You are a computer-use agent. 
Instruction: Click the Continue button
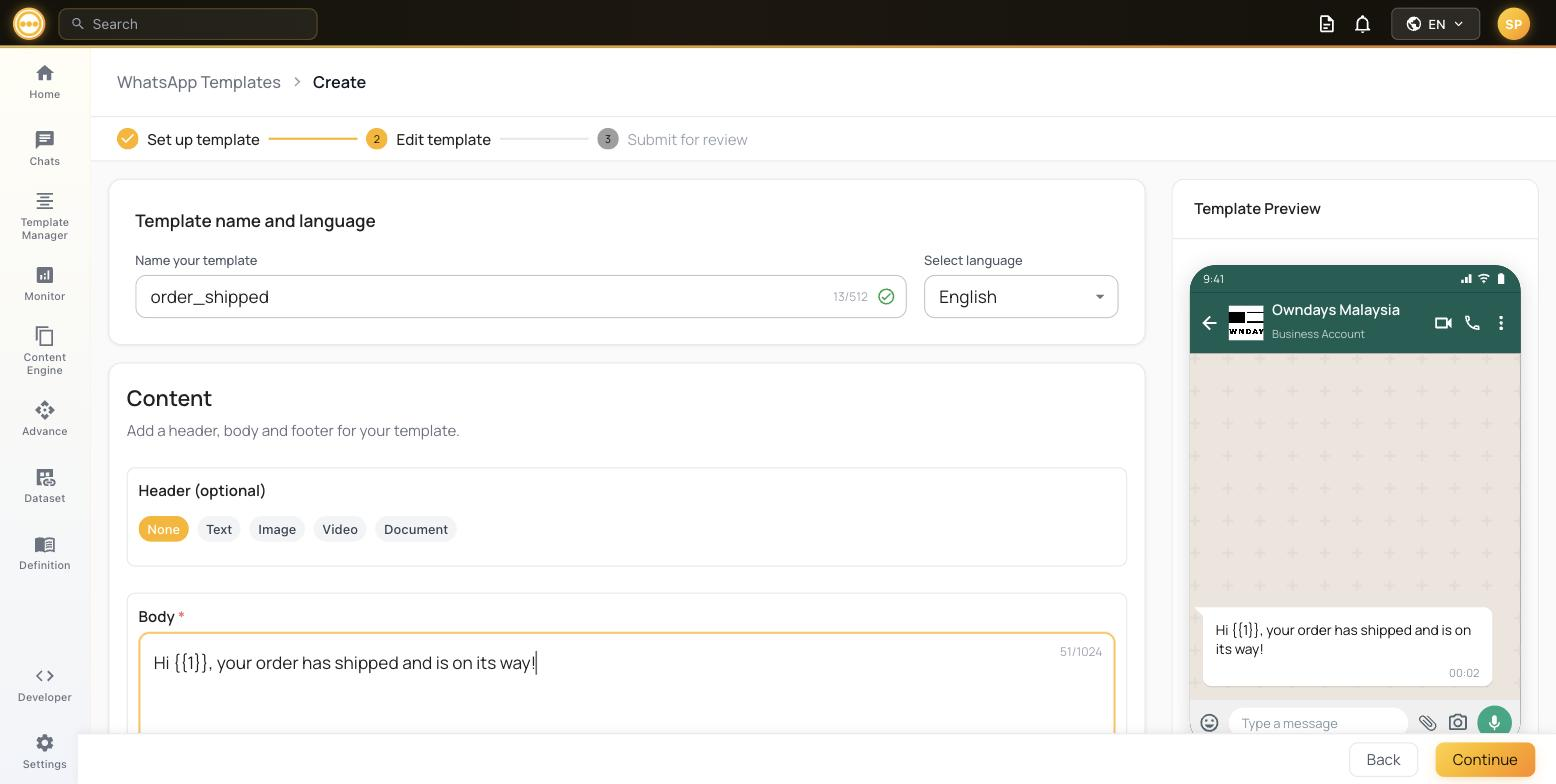(x=1485, y=760)
